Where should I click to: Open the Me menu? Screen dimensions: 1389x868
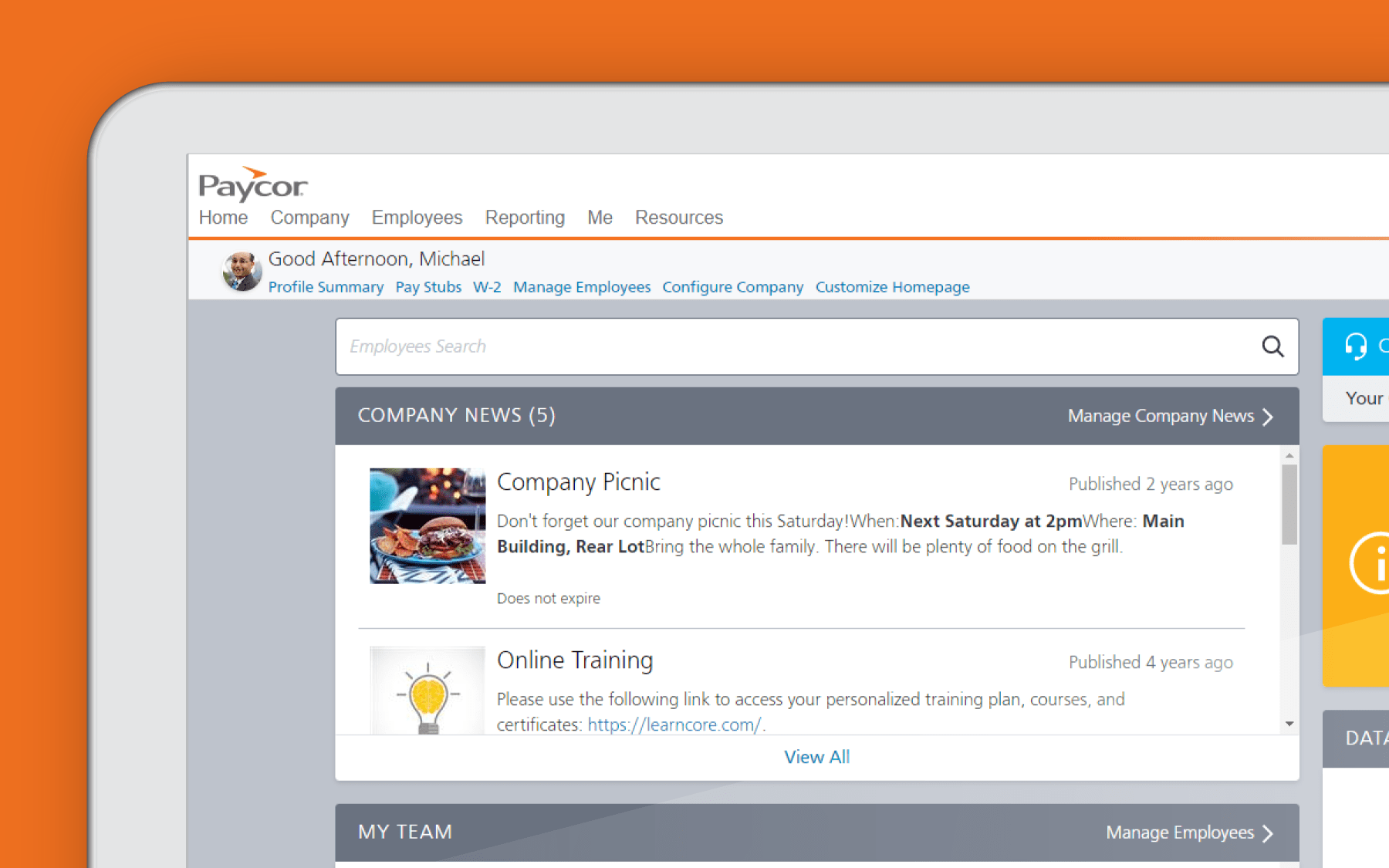[x=600, y=218]
